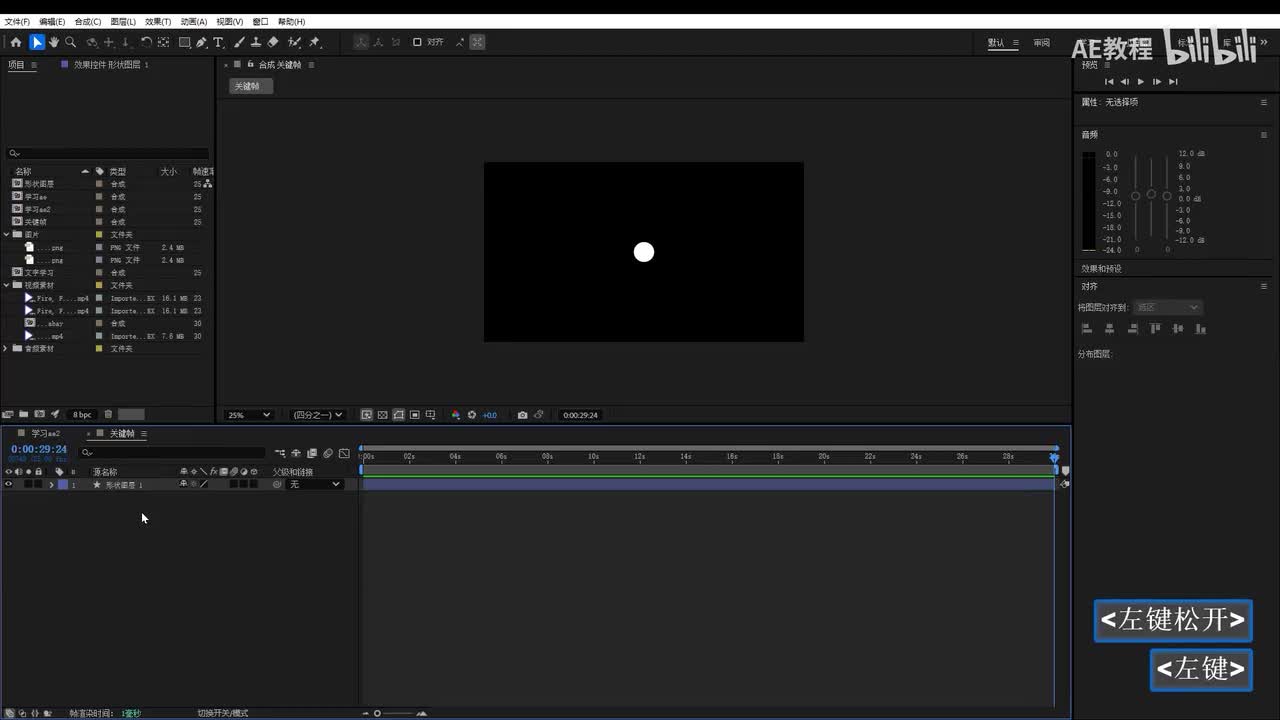Click the snapshot camera icon in viewer
Image resolution: width=1280 pixels, height=720 pixels.
click(522, 415)
